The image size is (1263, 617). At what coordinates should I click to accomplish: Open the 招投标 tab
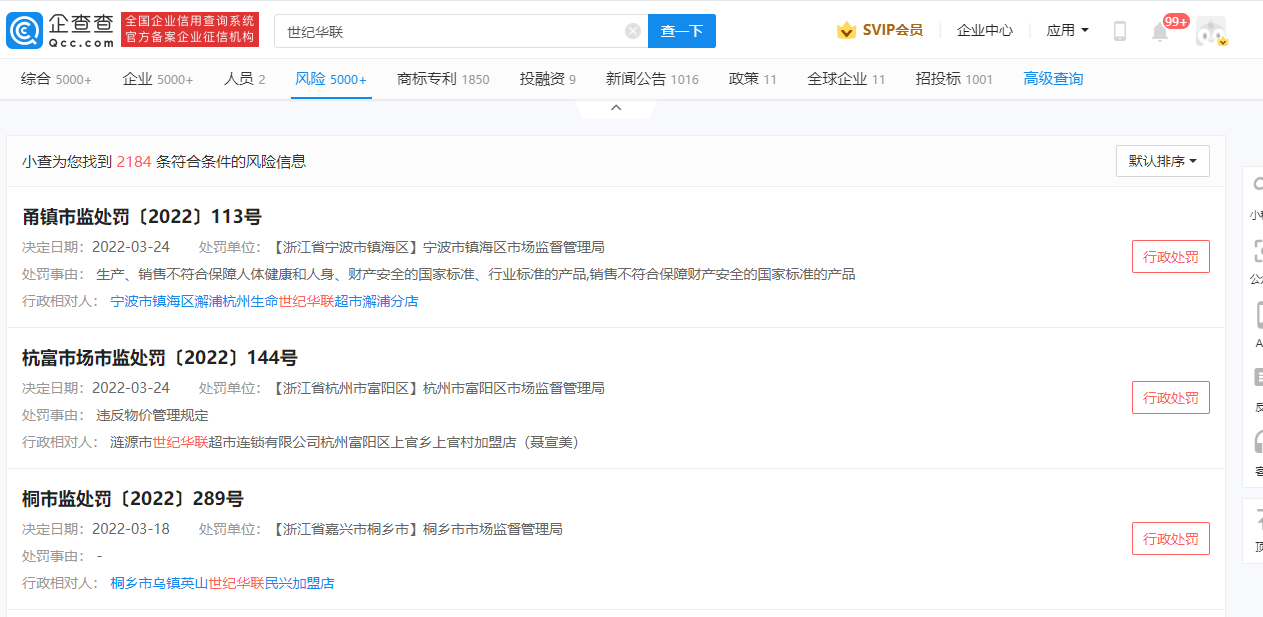[954, 79]
